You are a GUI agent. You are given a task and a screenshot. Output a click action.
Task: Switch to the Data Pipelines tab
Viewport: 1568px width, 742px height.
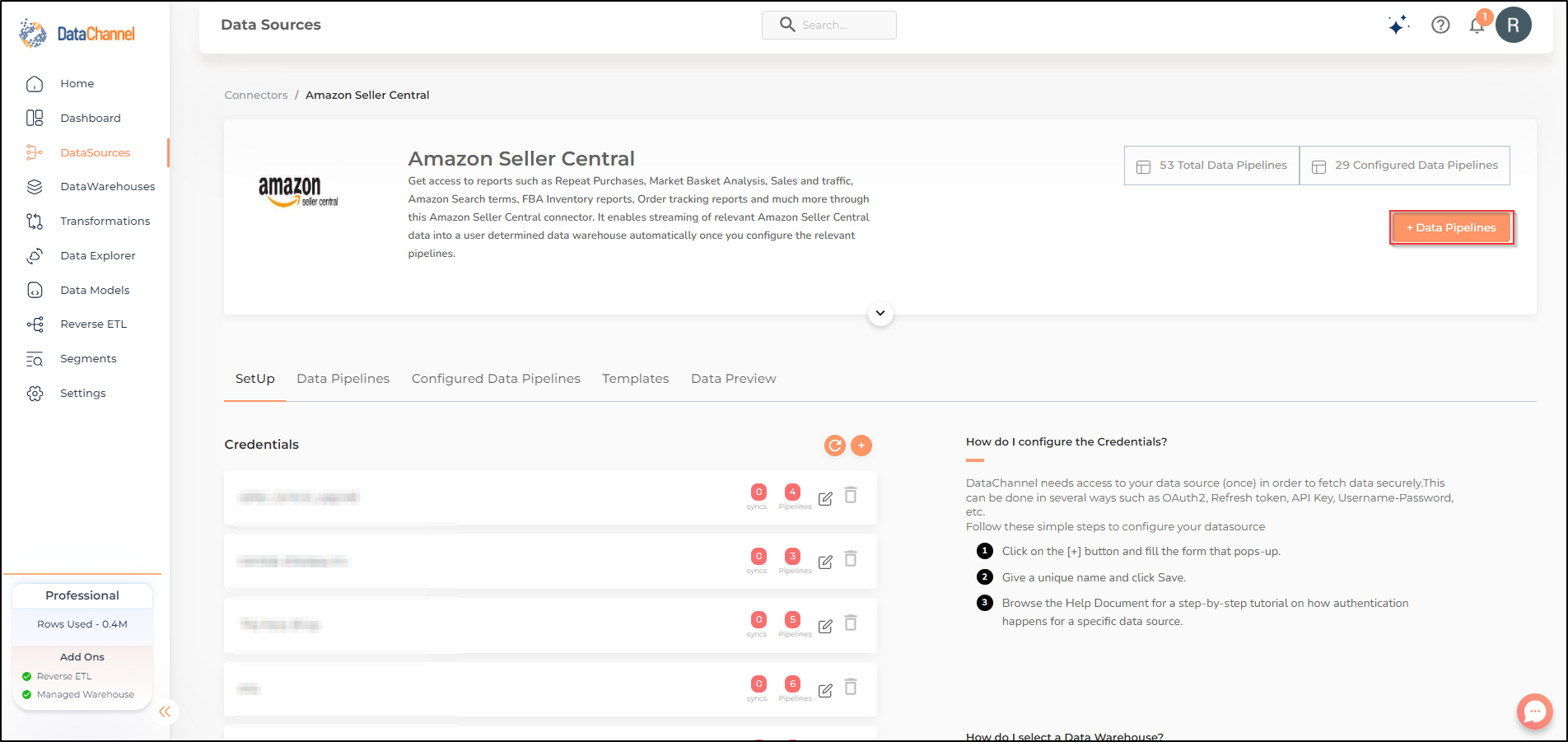[x=343, y=379]
